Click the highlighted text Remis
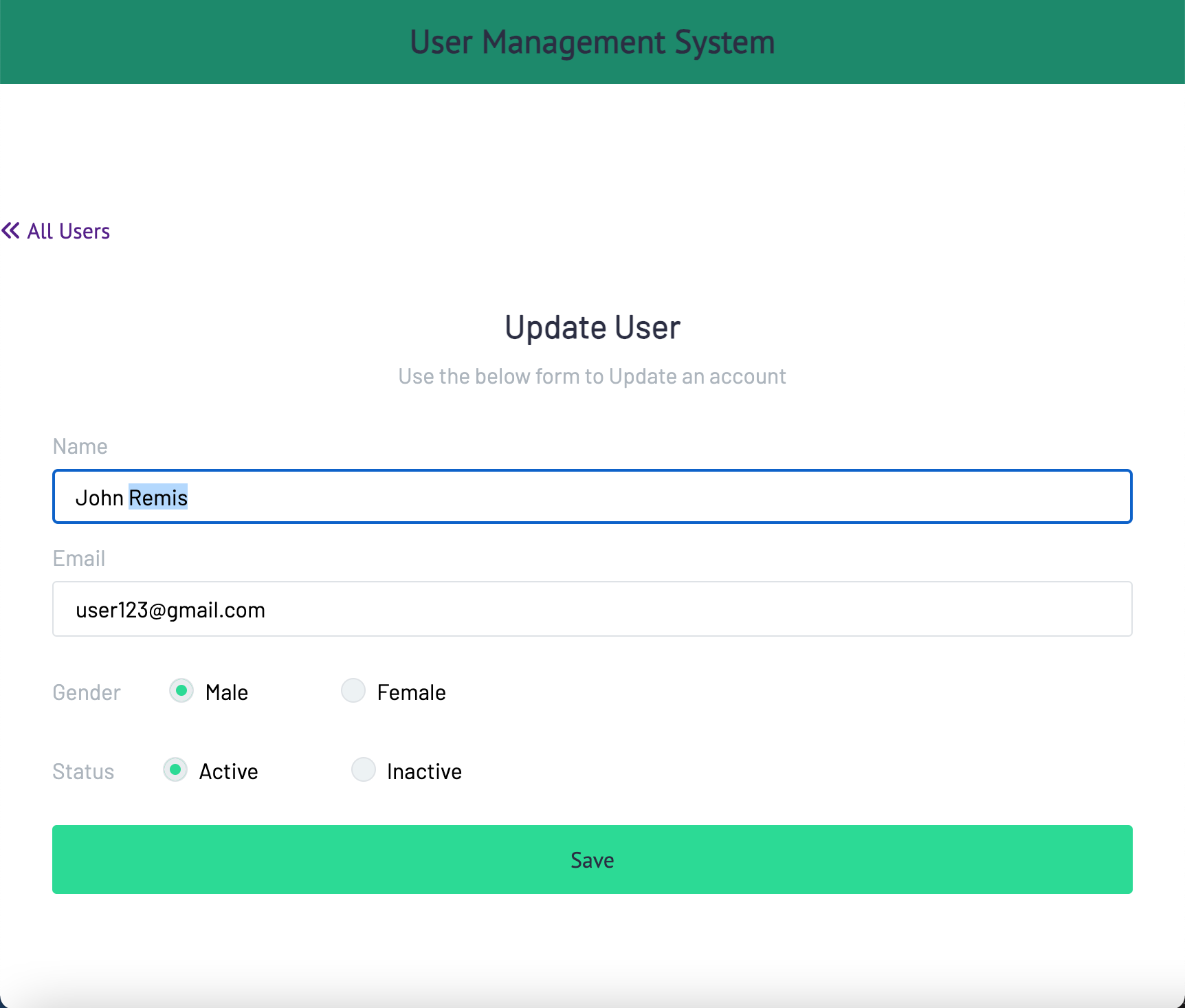The height and width of the screenshot is (1008, 1185). click(x=158, y=497)
